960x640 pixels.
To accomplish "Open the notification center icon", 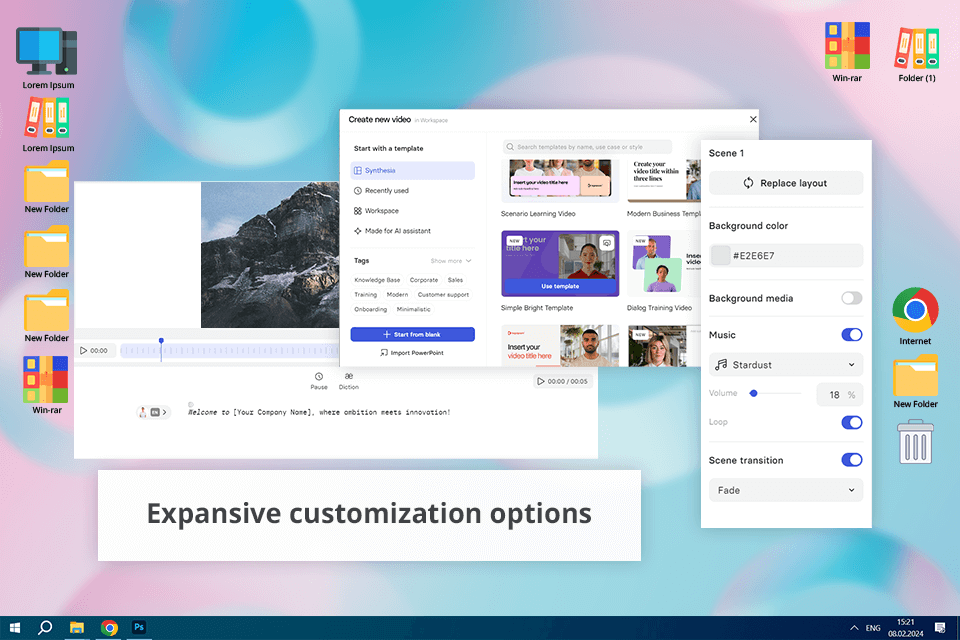I will click(940, 628).
